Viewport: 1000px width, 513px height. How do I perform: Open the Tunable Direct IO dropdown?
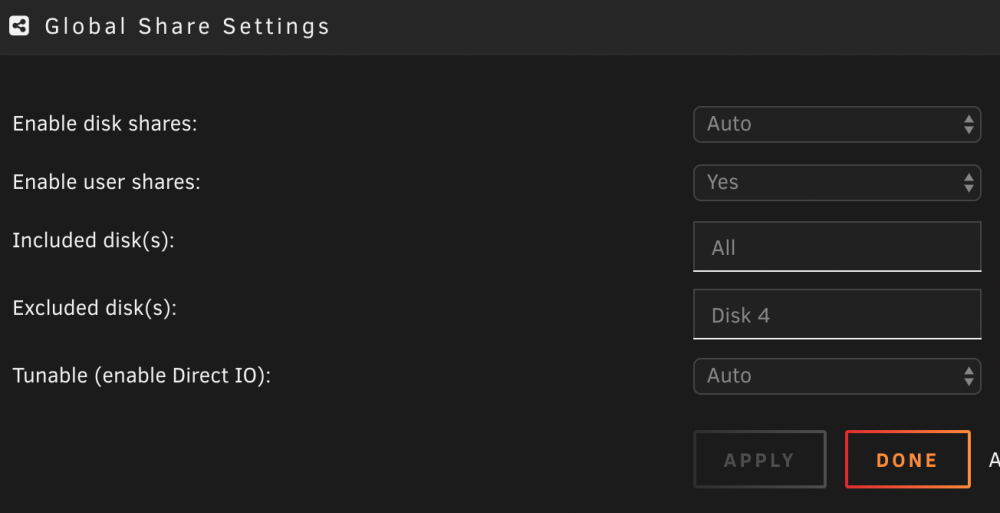click(837, 376)
